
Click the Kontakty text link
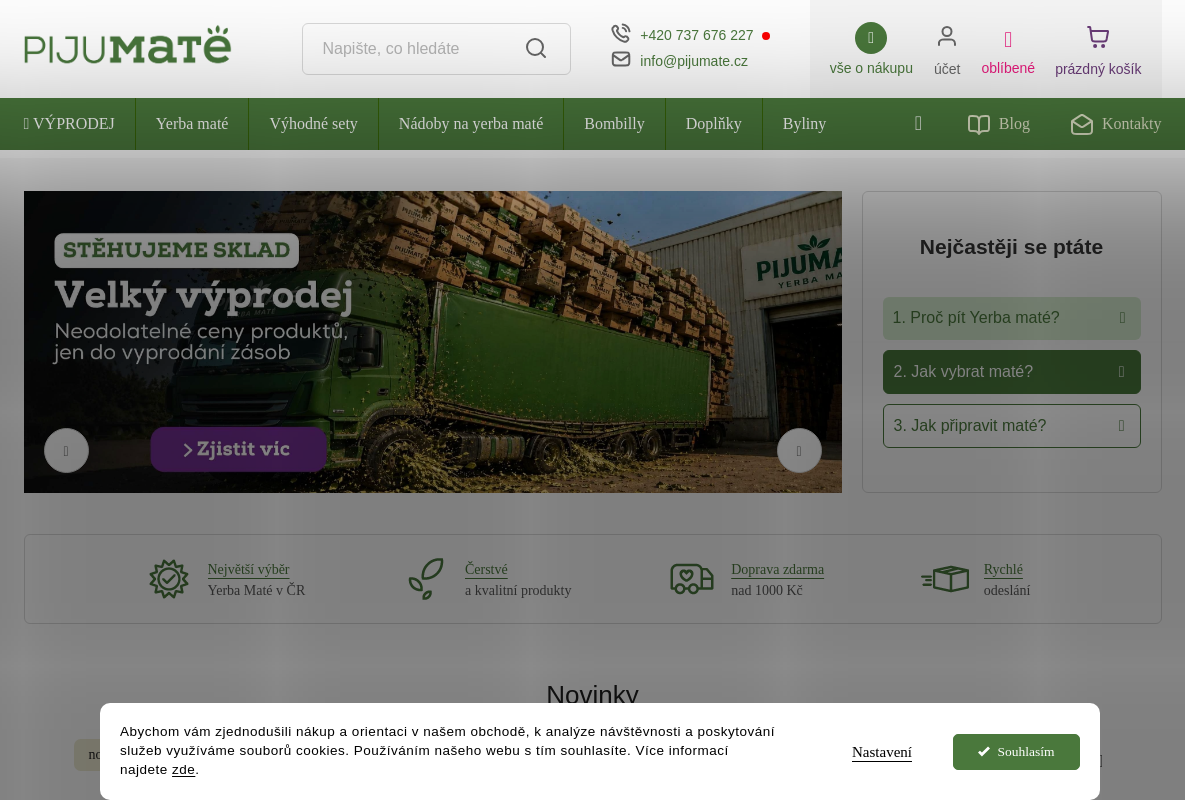(1131, 124)
